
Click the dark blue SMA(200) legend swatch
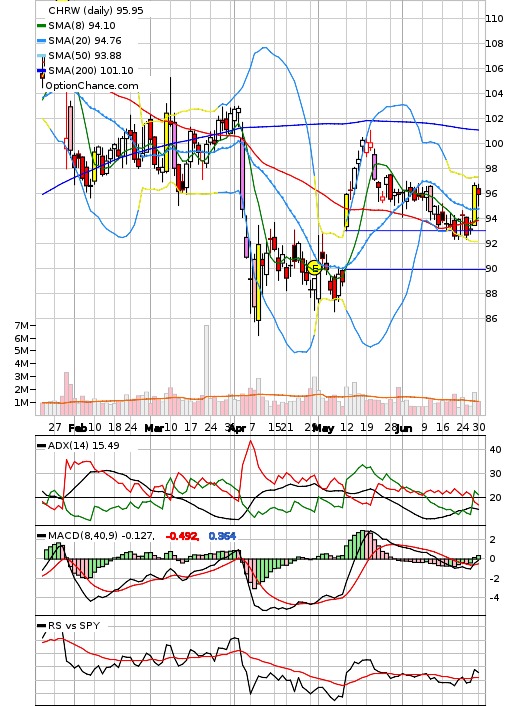(41, 71)
